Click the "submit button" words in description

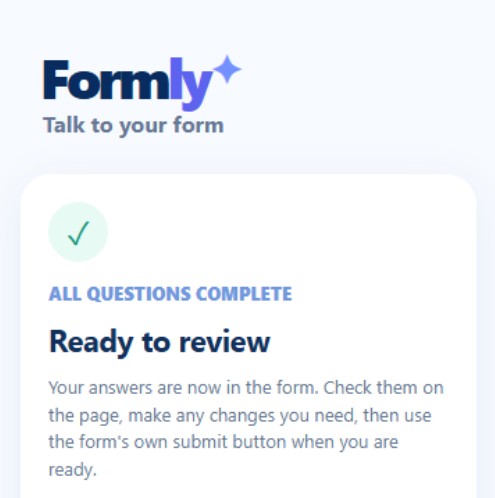pos(229,442)
